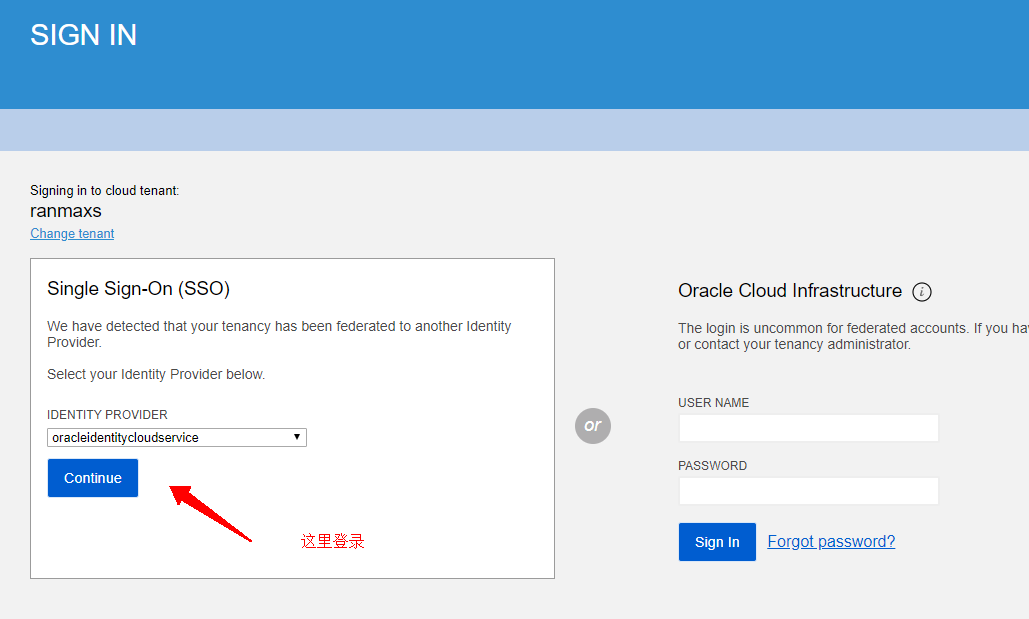Click the Oracle Cloud Infrastructure heading text
This screenshot has height=619, width=1029.
[x=790, y=291]
